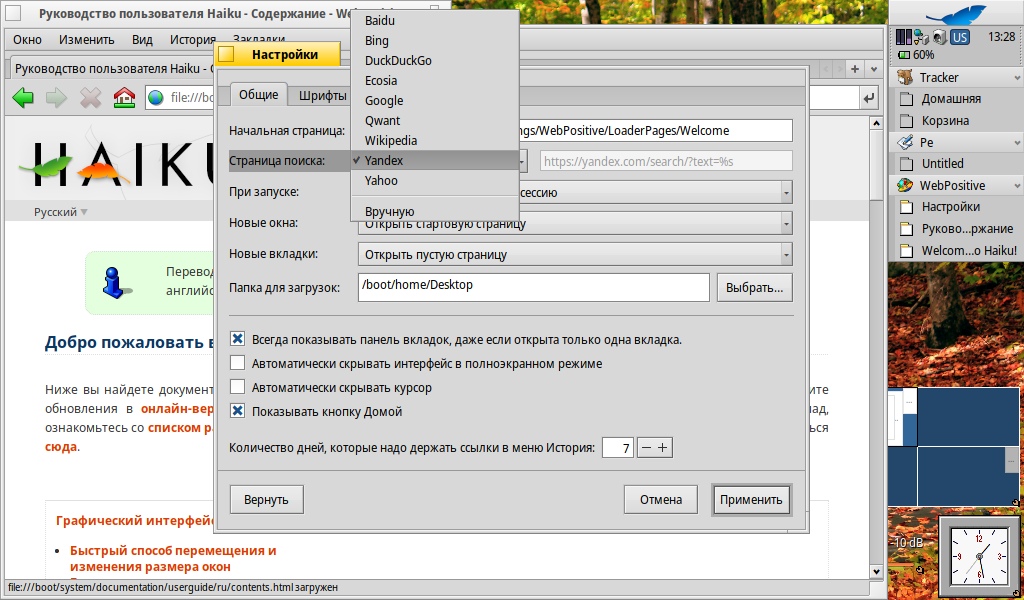
Task: Open the Home page icon
Action: coord(124,97)
